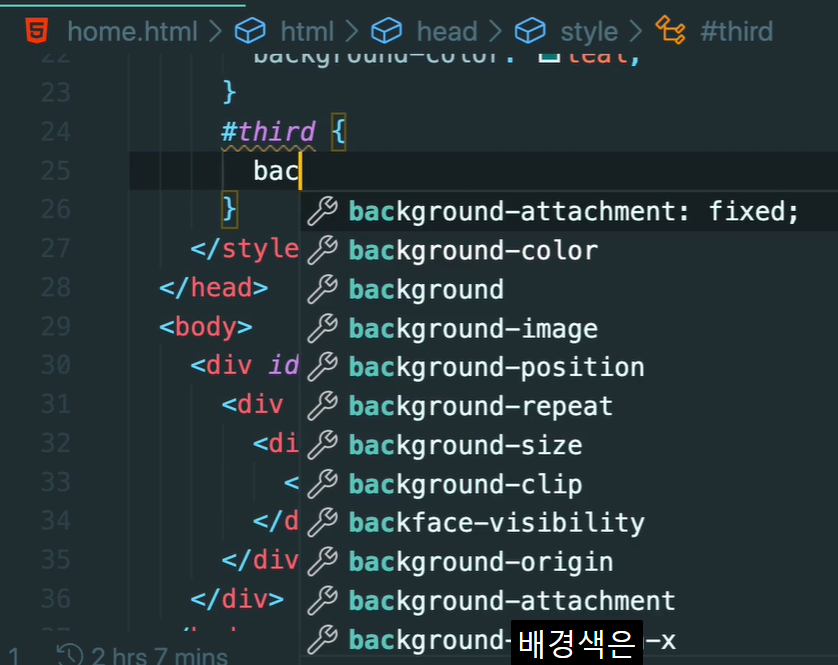Click wrench icon beside background-clip
The width and height of the screenshot is (838, 665).
point(322,484)
